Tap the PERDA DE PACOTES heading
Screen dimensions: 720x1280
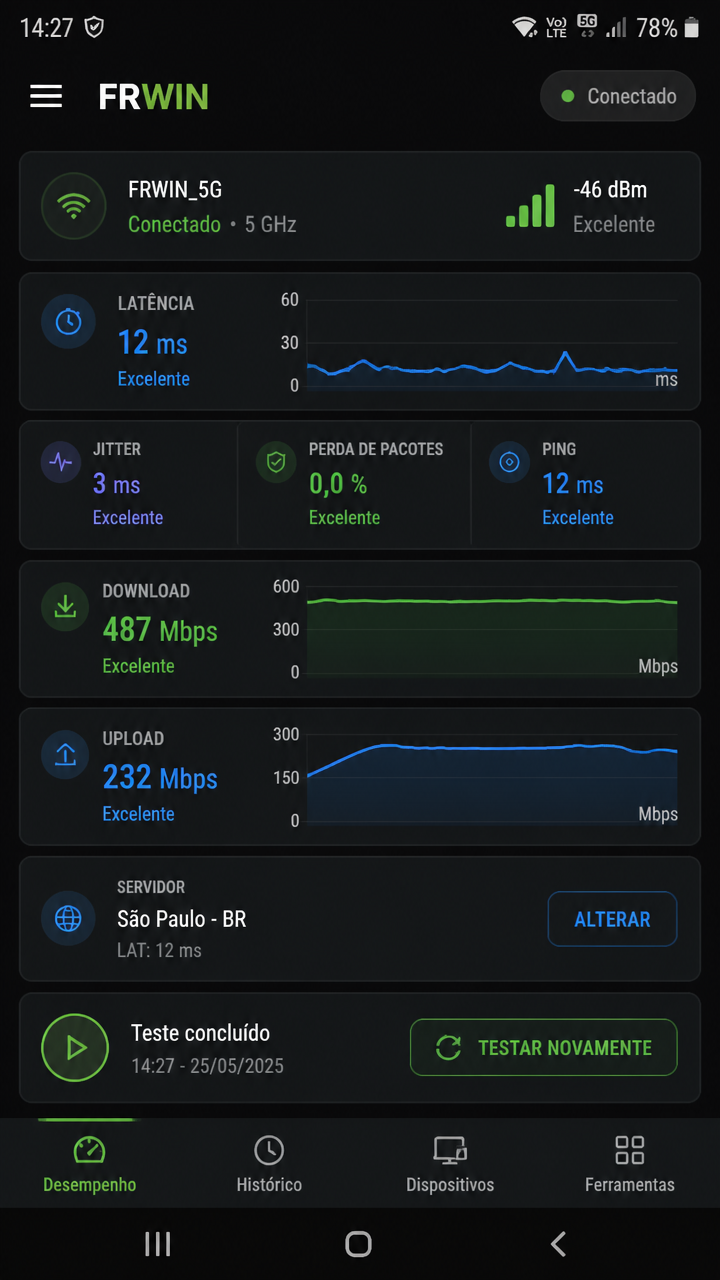click(x=376, y=449)
